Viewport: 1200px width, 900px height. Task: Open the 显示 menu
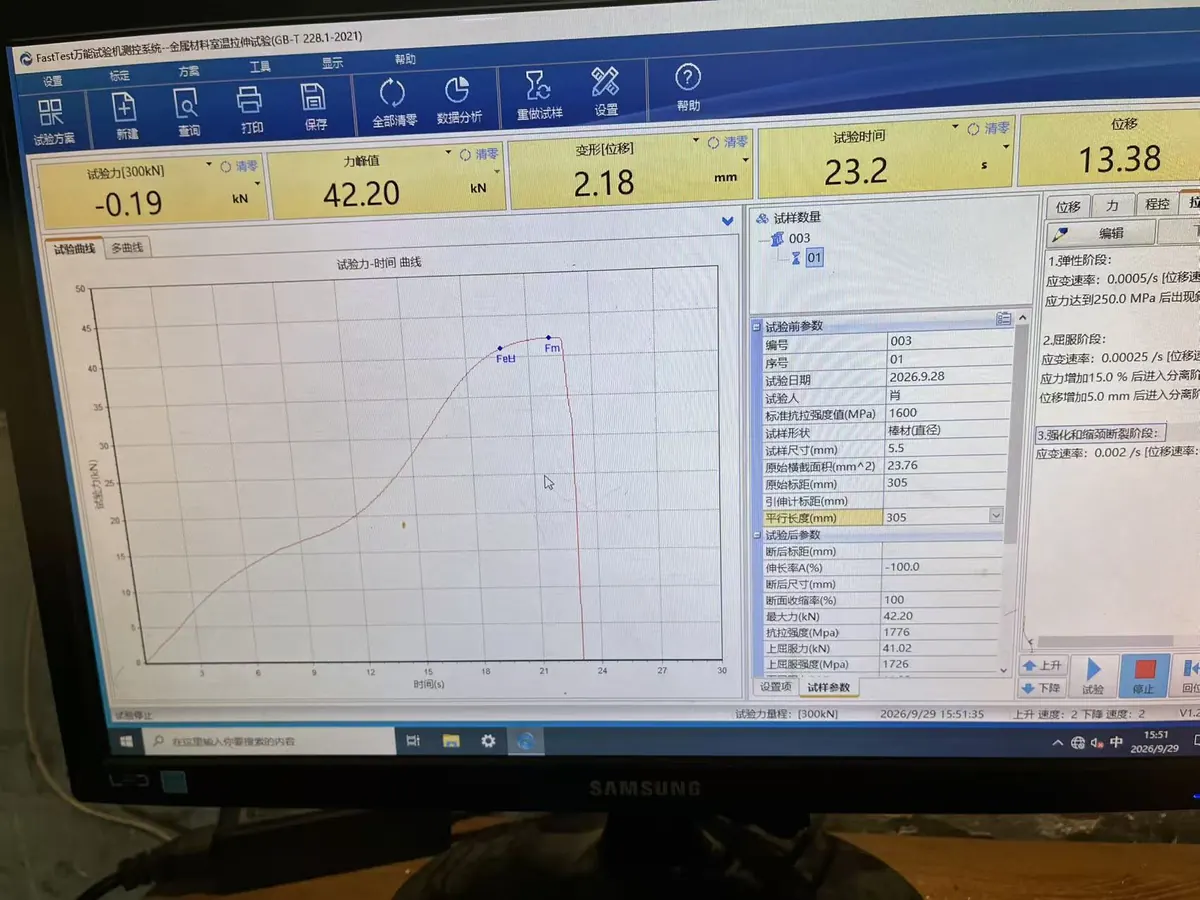coord(332,64)
